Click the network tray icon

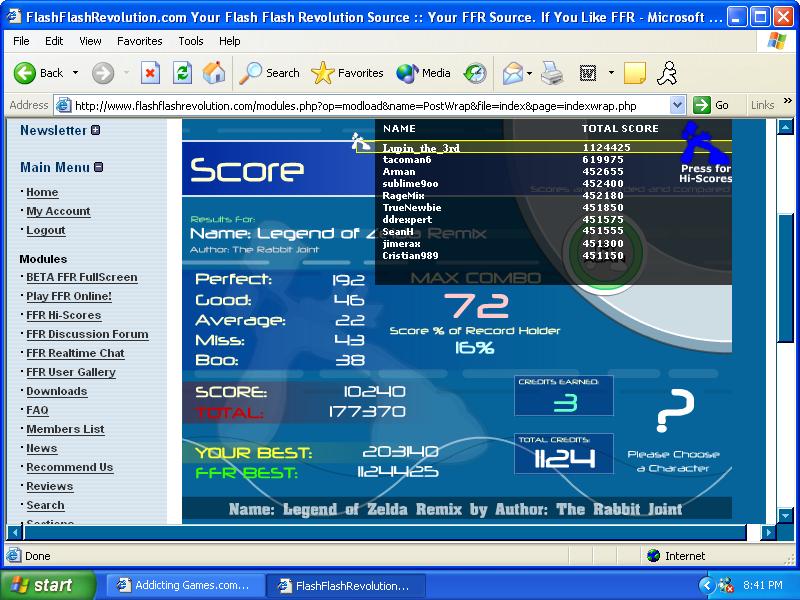(x=726, y=585)
